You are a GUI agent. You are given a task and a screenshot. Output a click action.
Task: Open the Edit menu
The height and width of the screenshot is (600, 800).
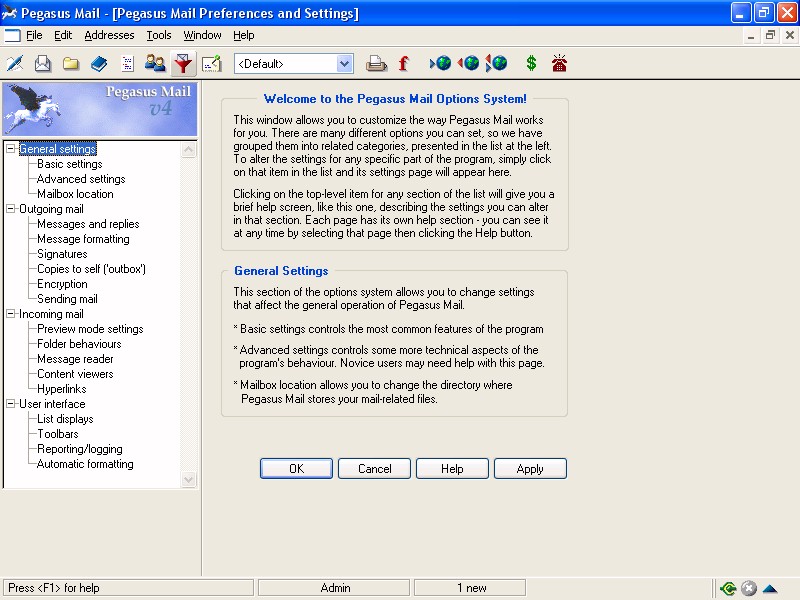63,35
